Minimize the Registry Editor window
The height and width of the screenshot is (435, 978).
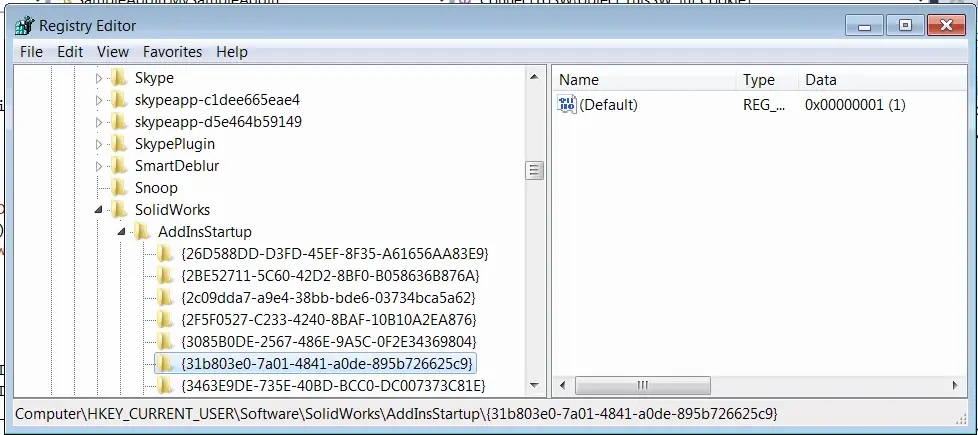[864, 26]
